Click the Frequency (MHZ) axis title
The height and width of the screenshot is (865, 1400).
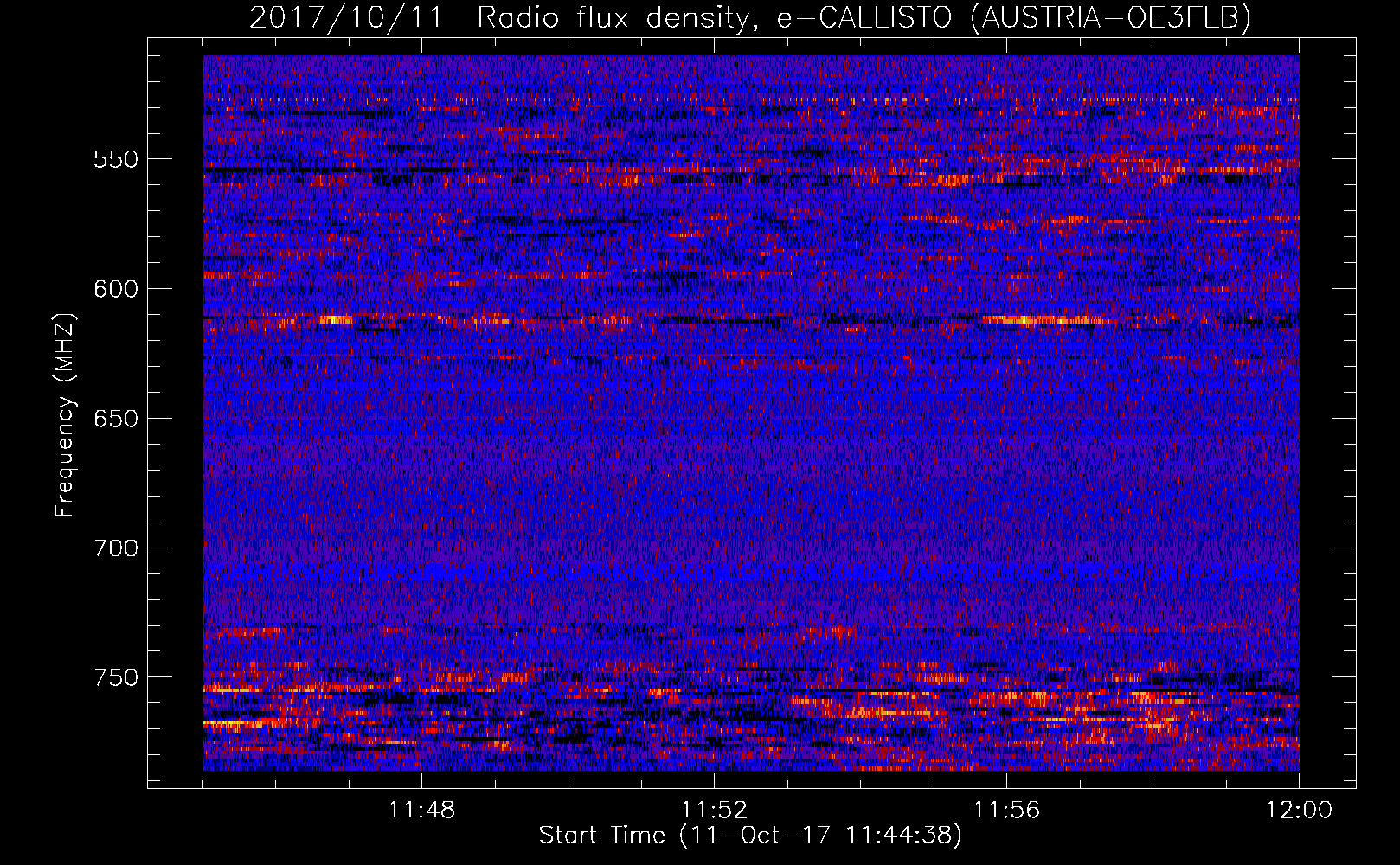tap(65, 414)
